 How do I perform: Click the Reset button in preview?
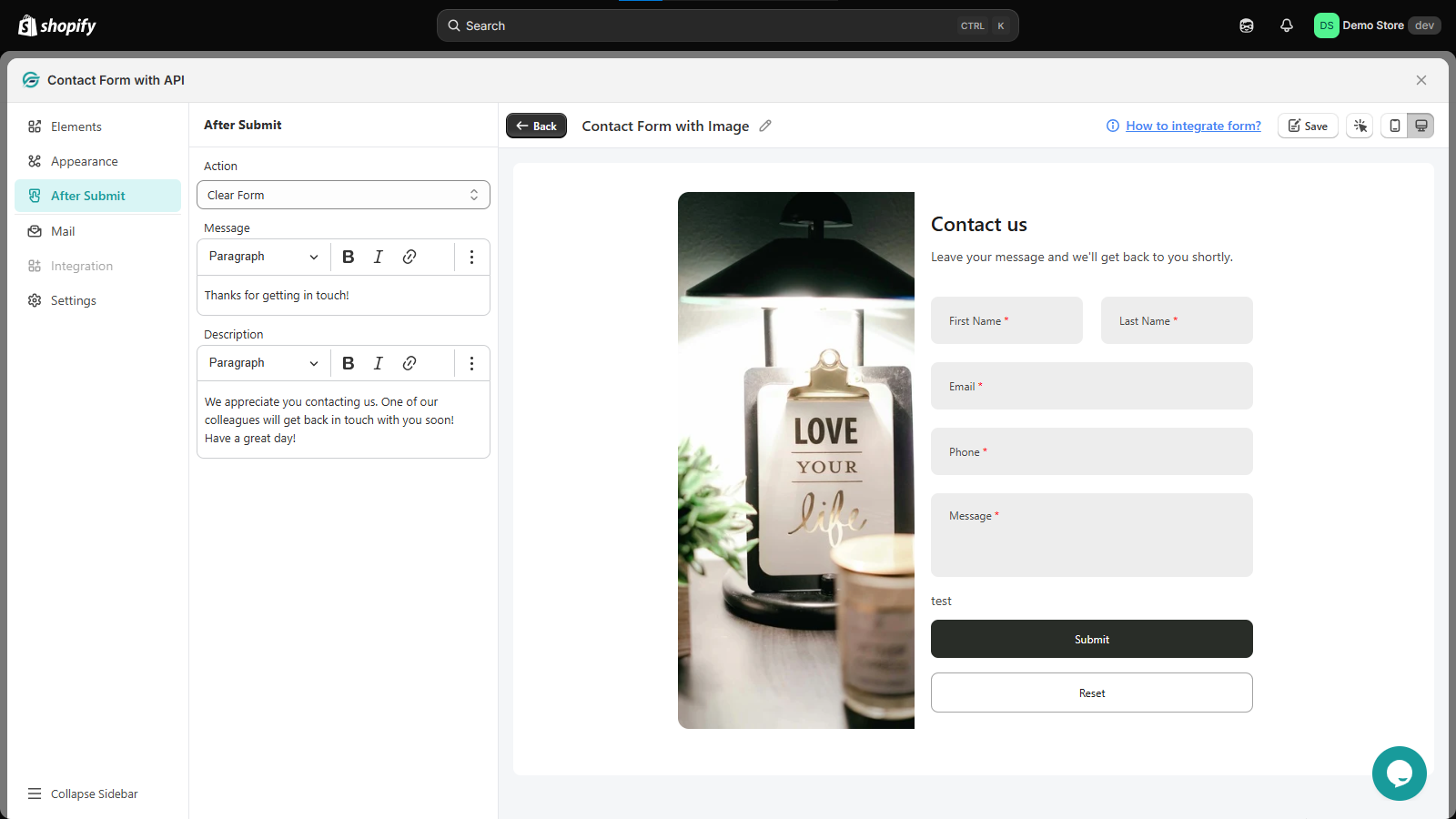[1092, 693]
